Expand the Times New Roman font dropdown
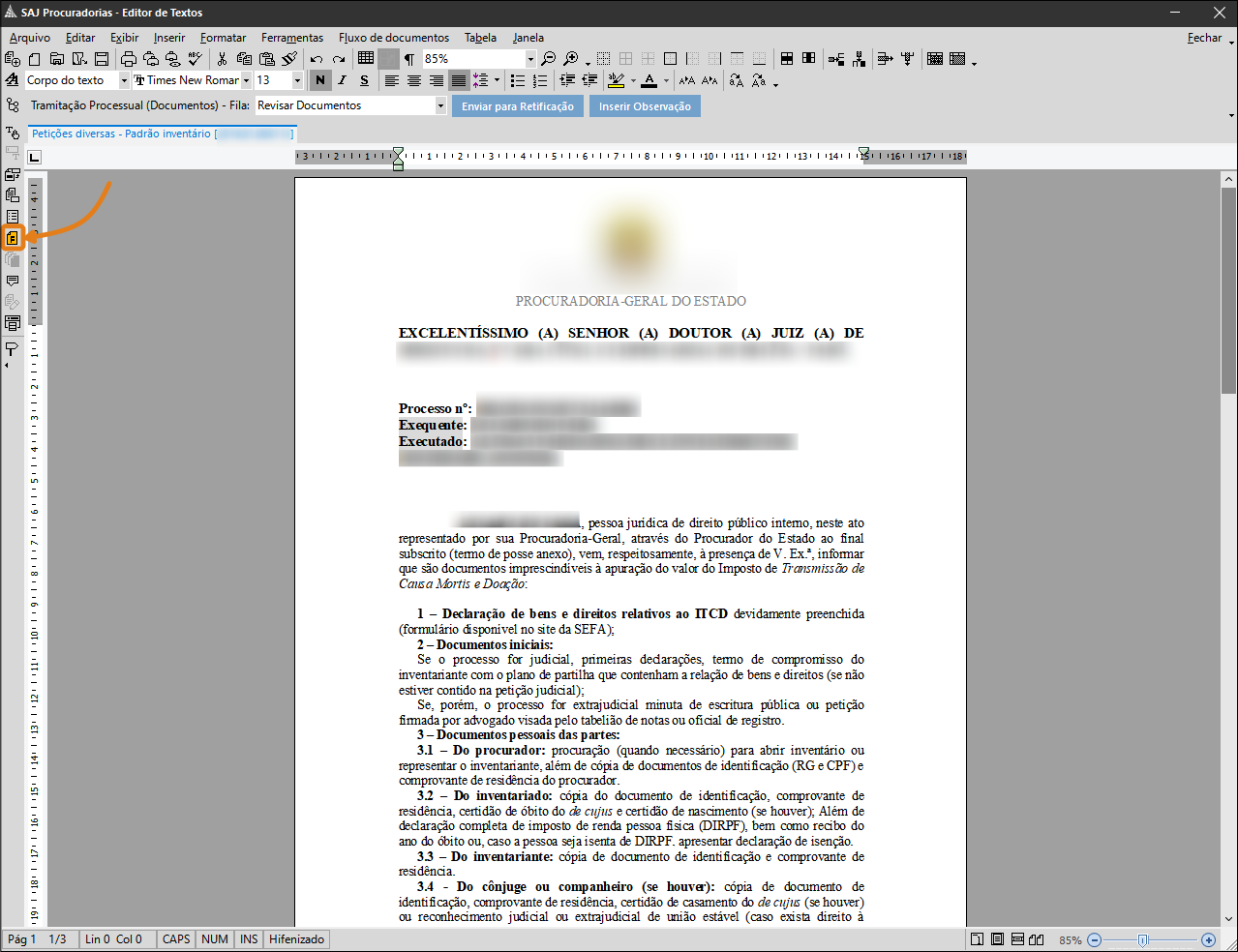Image resolution: width=1238 pixels, height=952 pixels. (247, 80)
